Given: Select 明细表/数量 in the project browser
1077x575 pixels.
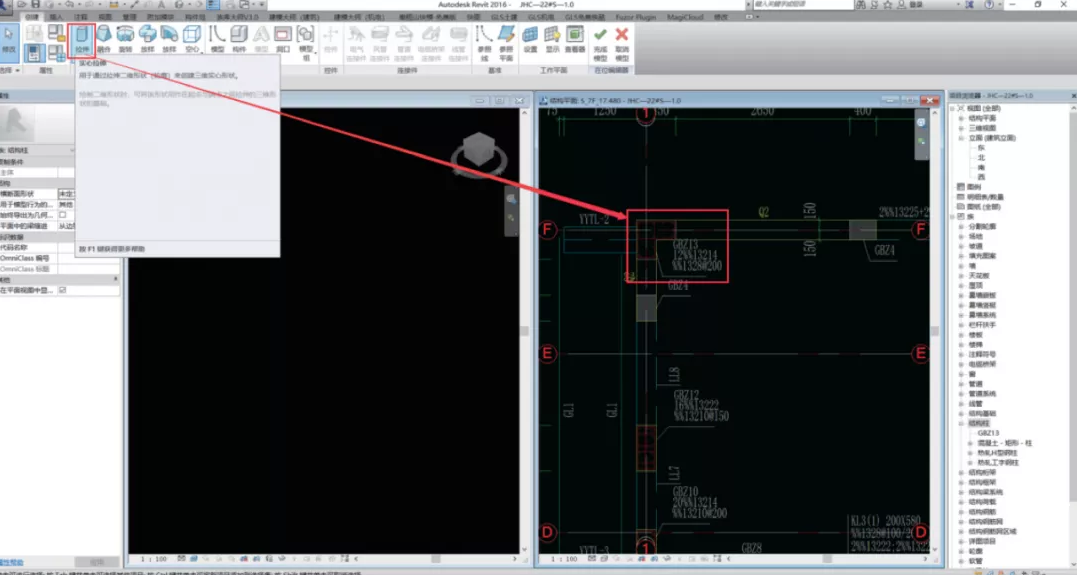Looking at the screenshot, I should click(985, 197).
